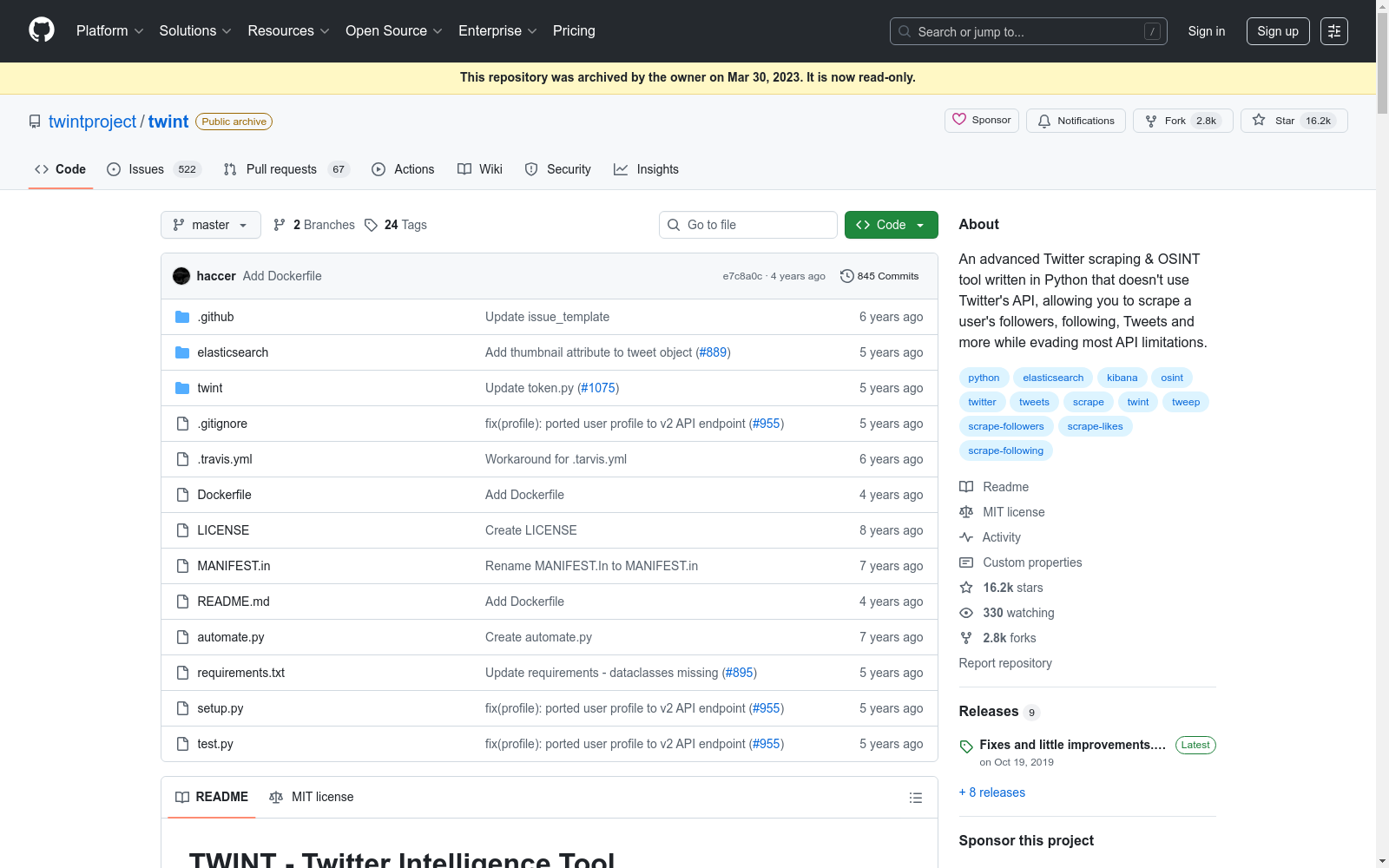Switch to the Actions tab

click(403, 169)
